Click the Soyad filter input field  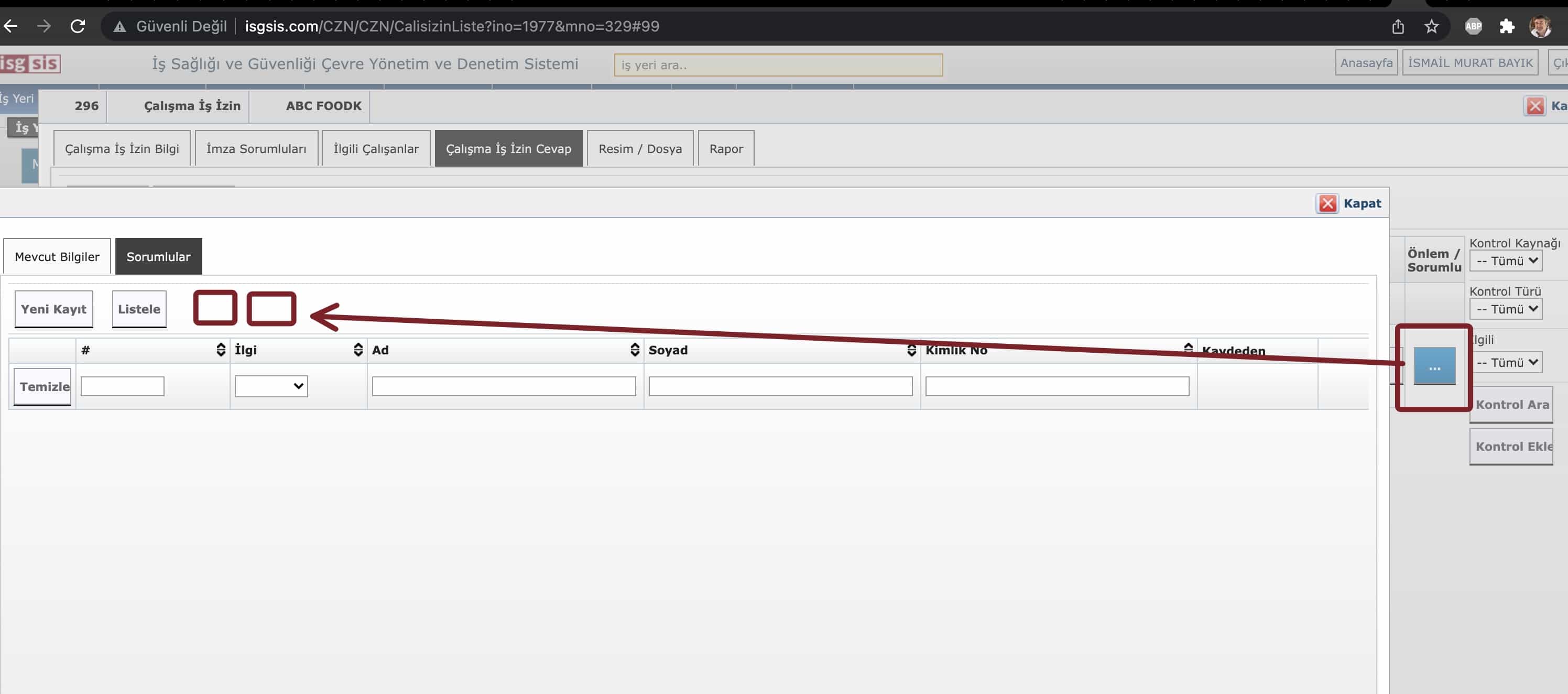click(780, 386)
